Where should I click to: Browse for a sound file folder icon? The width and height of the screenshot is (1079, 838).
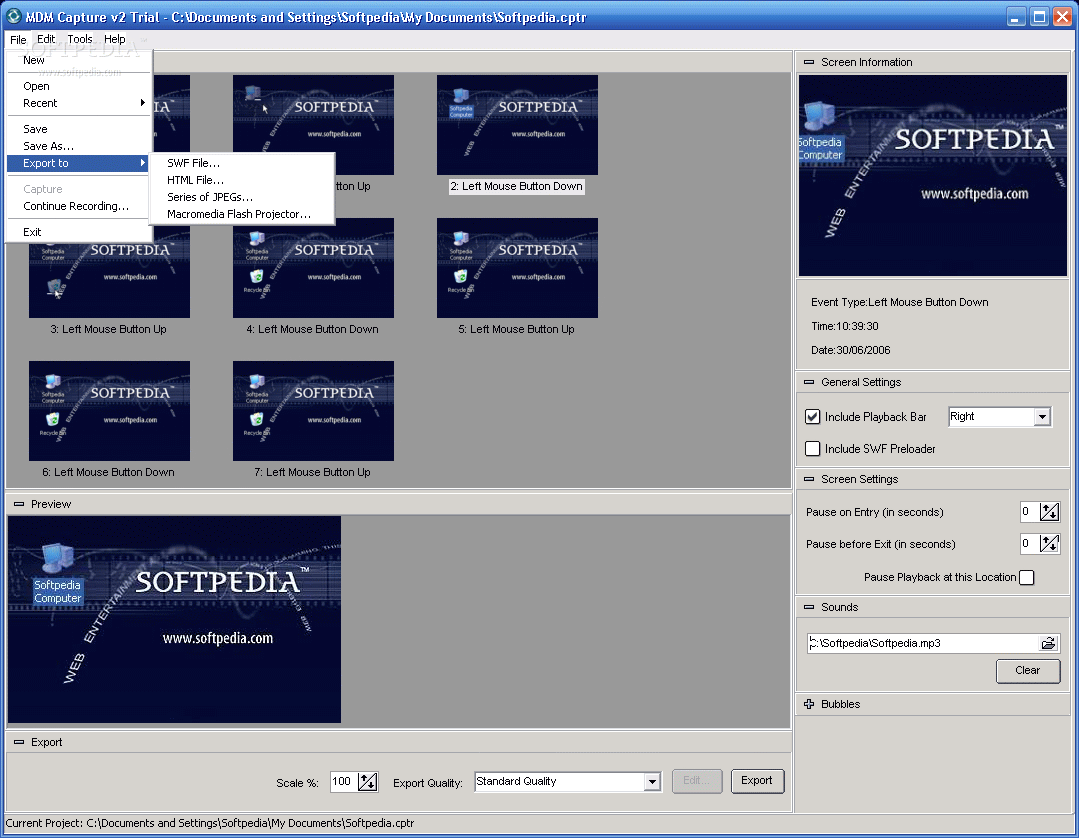pyautogui.click(x=1048, y=643)
